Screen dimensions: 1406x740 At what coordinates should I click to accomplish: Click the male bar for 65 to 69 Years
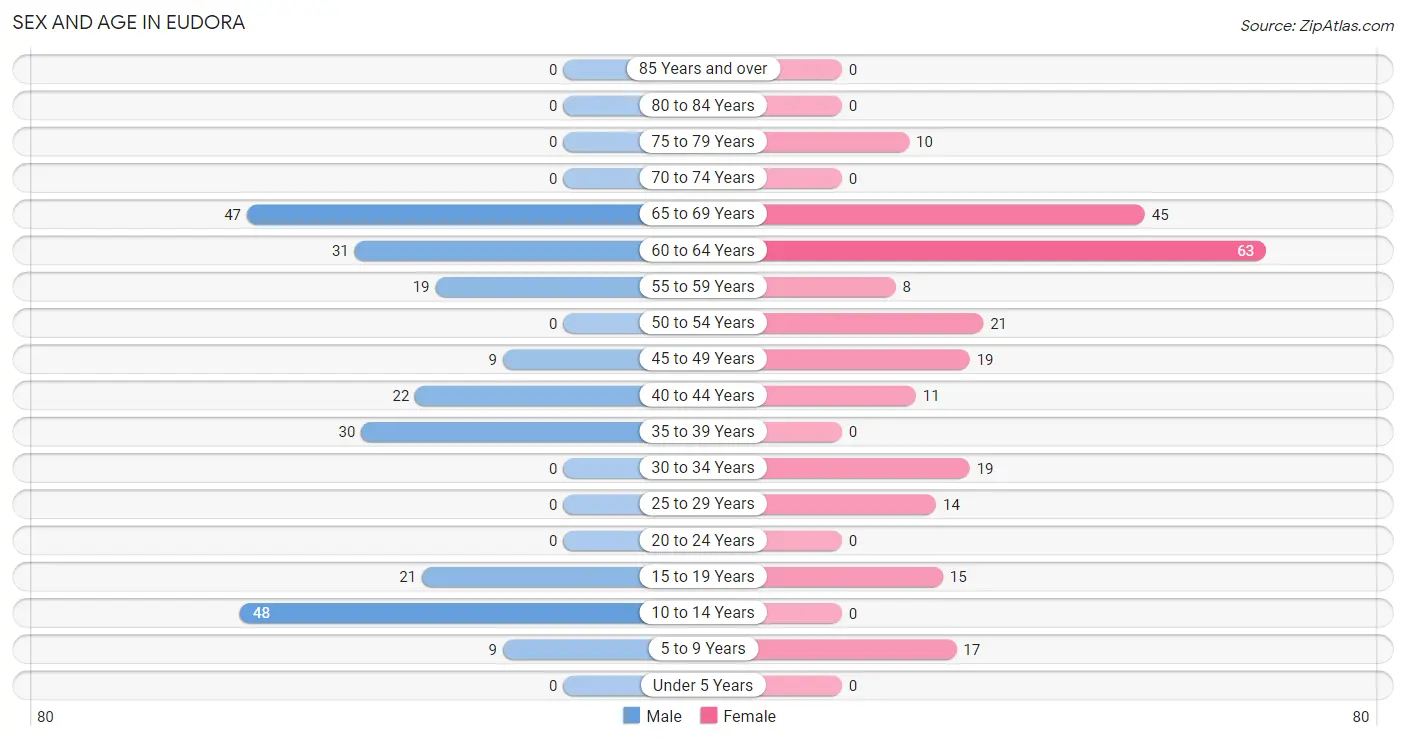coord(448,214)
